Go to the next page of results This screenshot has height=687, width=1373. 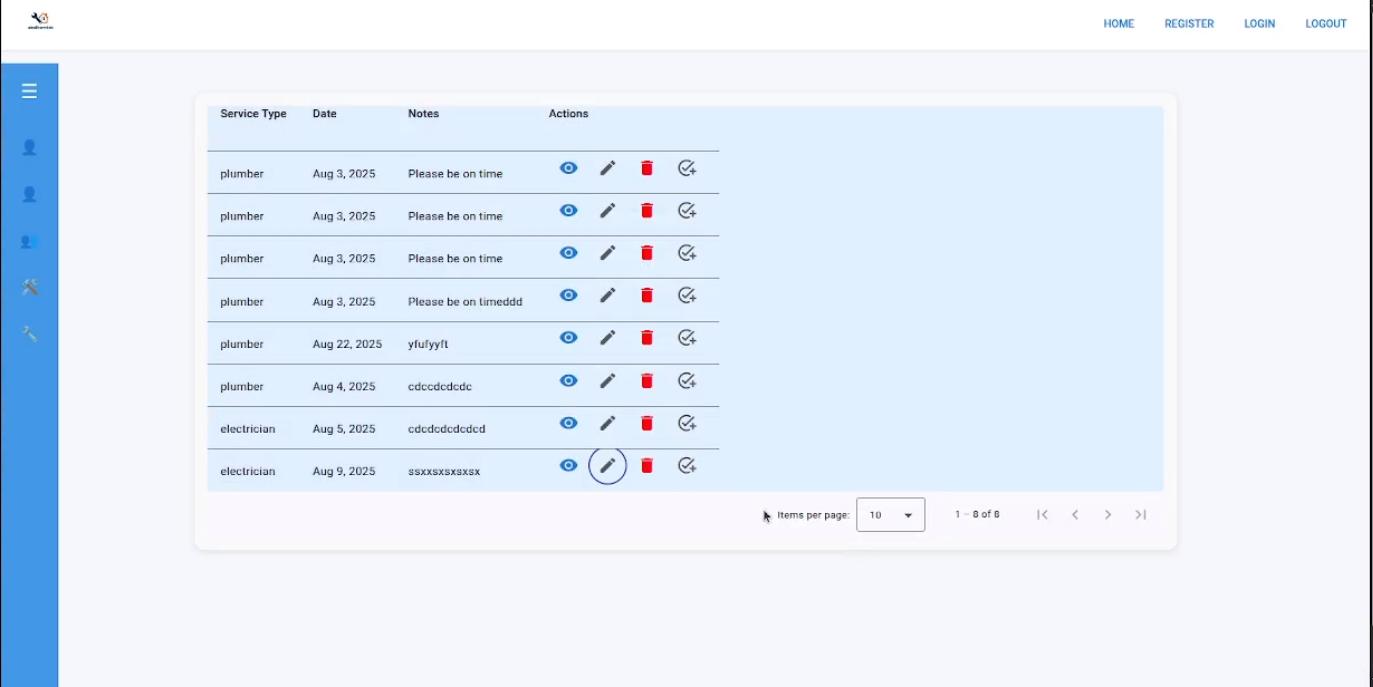[1108, 514]
